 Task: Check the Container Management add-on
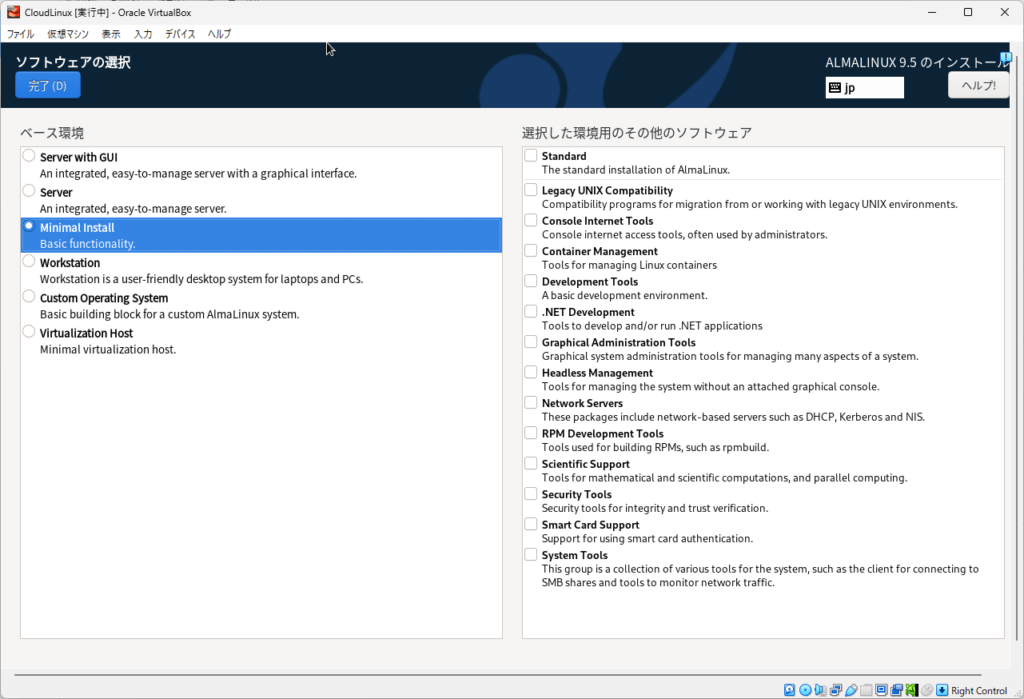click(x=530, y=251)
